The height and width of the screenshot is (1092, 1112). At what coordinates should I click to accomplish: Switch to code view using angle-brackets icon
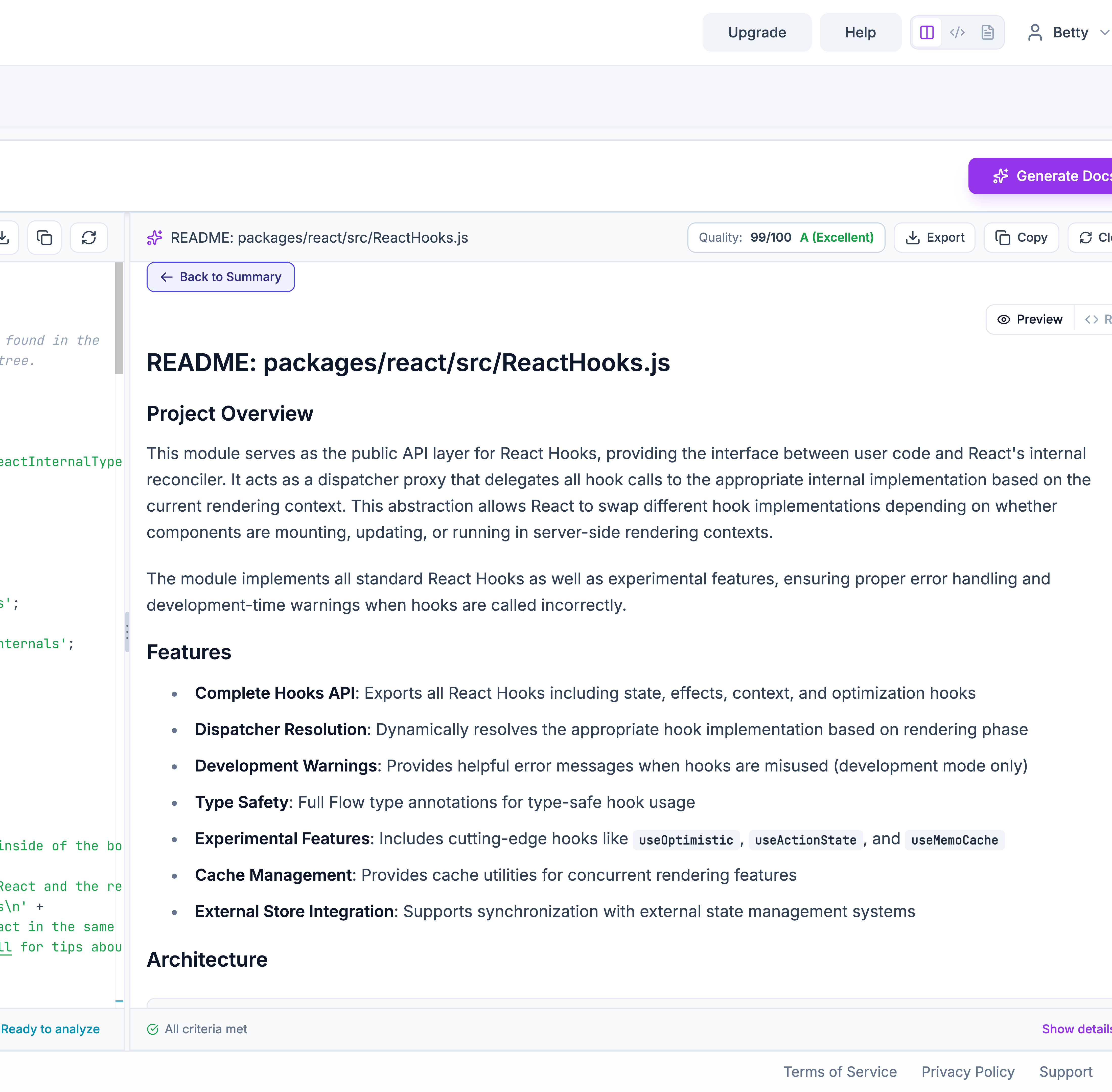point(957,33)
